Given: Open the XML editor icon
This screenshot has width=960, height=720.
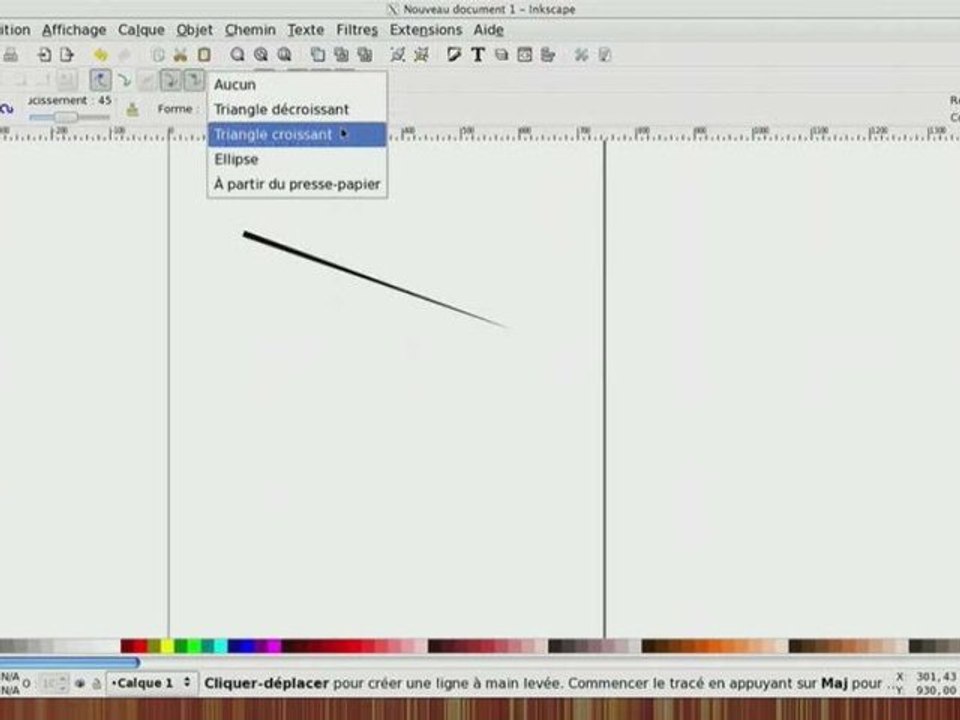Looking at the screenshot, I should (x=525, y=55).
